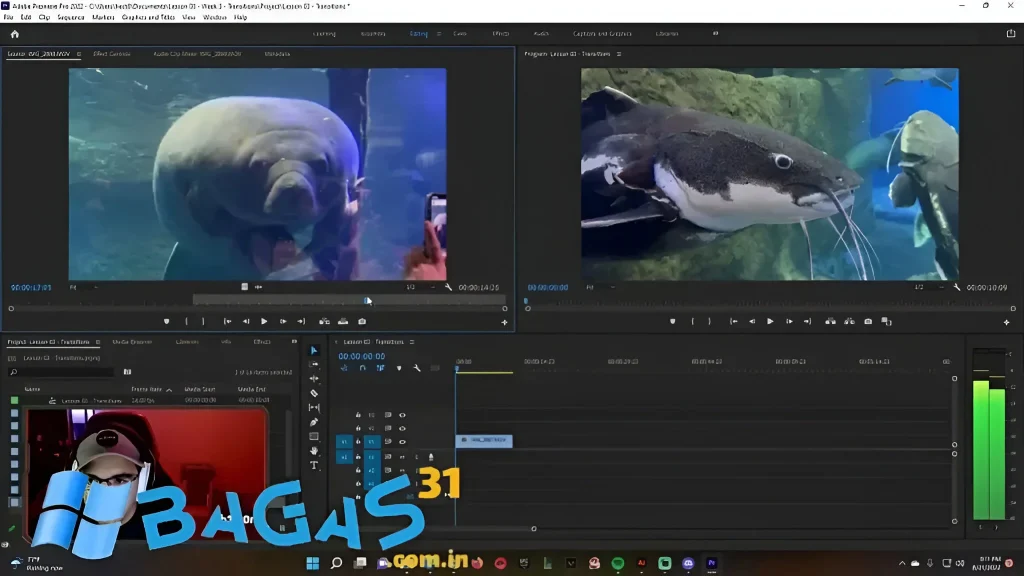Click Insert button in Source monitor

(x=324, y=321)
